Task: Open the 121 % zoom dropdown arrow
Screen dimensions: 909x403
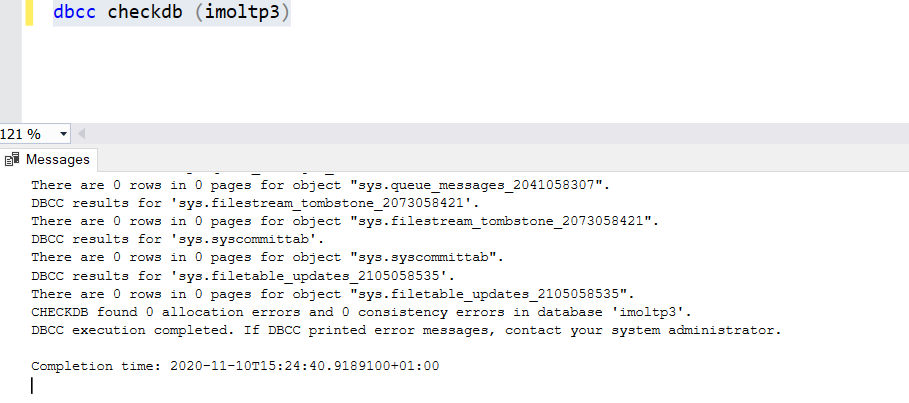Action: (x=65, y=134)
